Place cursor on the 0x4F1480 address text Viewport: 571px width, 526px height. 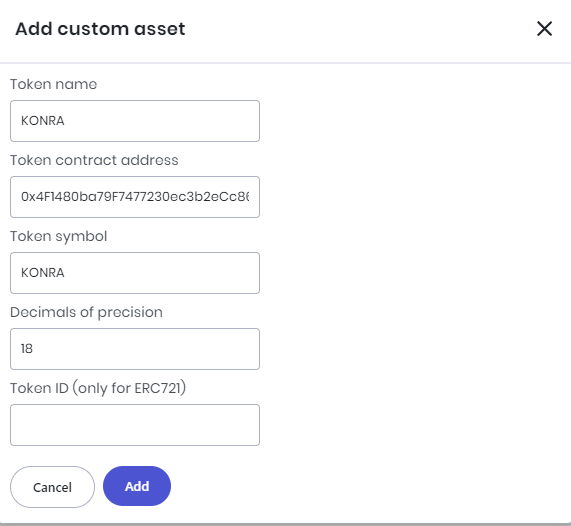click(135, 197)
